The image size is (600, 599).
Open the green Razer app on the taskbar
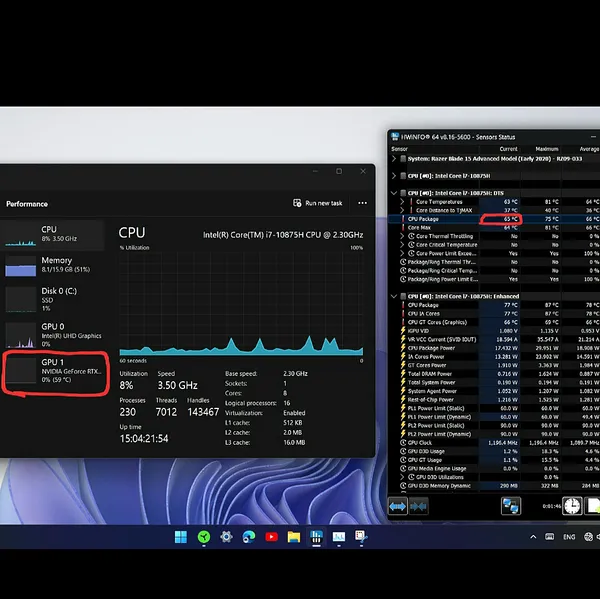click(204, 537)
